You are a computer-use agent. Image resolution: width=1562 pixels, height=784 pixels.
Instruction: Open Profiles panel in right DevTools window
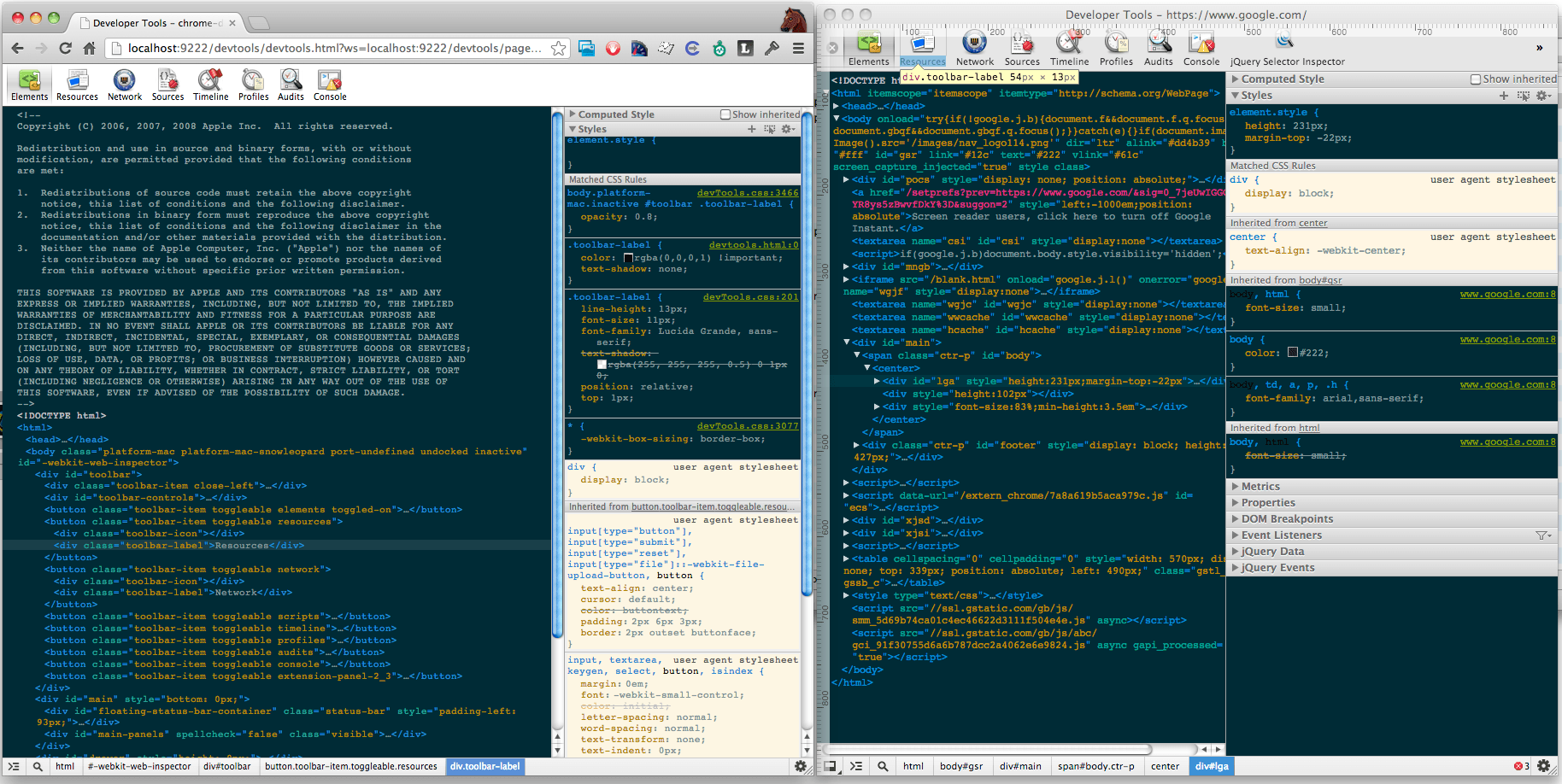(1116, 50)
